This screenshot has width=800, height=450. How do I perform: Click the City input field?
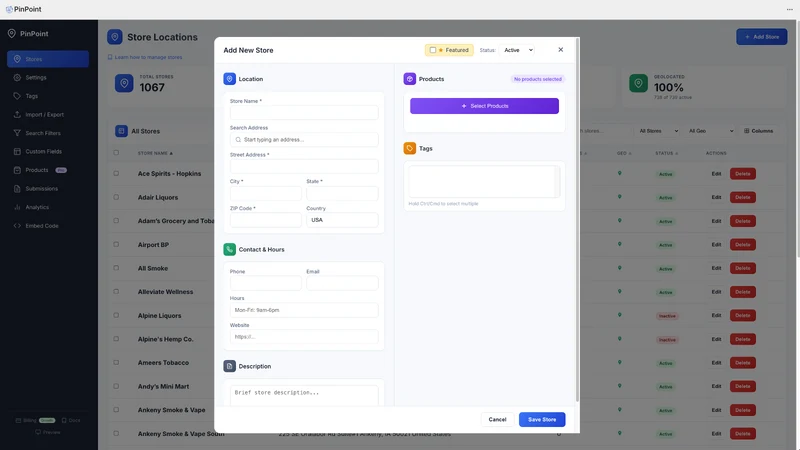point(266,193)
